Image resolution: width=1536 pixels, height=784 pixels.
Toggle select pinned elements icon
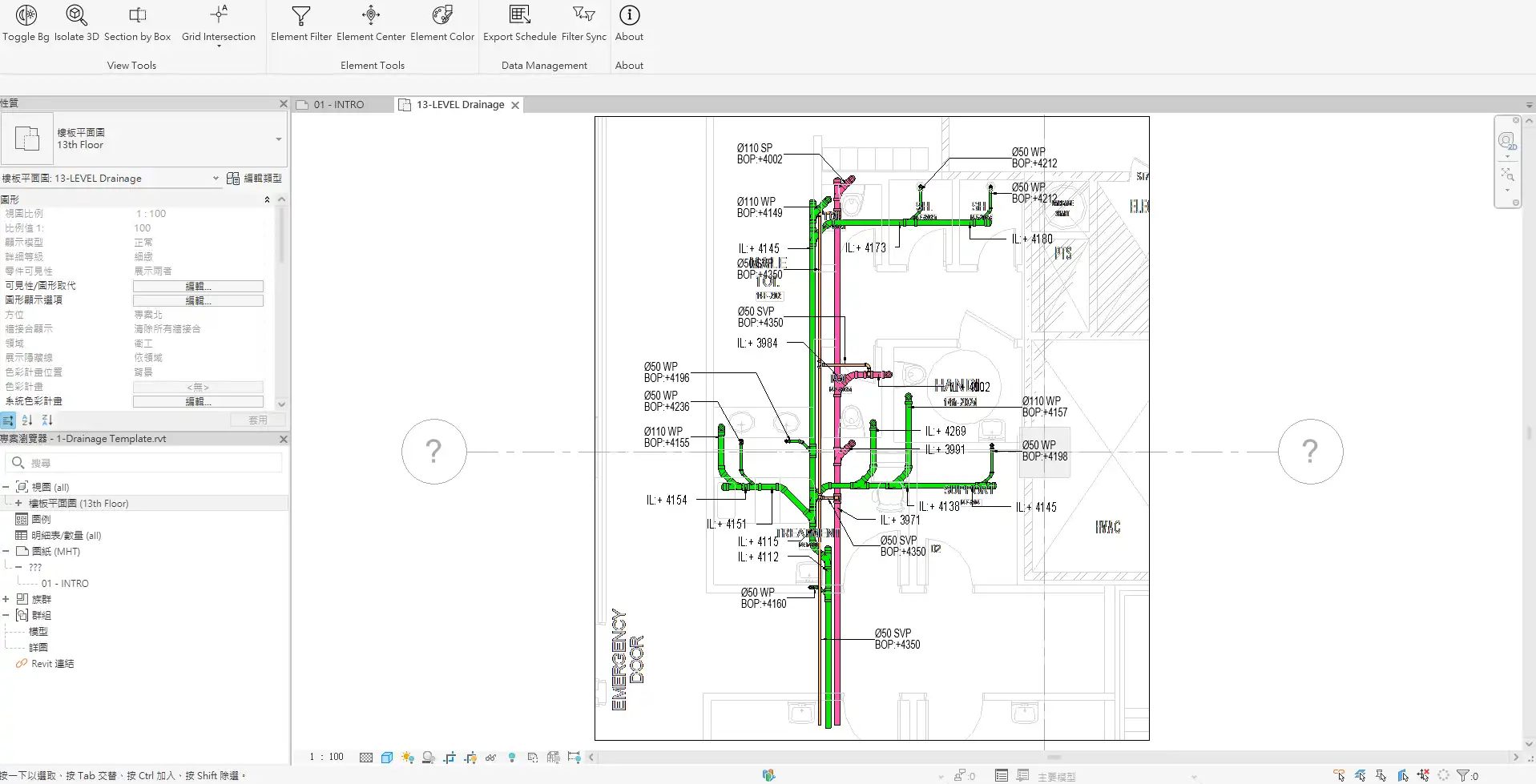(x=1381, y=775)
